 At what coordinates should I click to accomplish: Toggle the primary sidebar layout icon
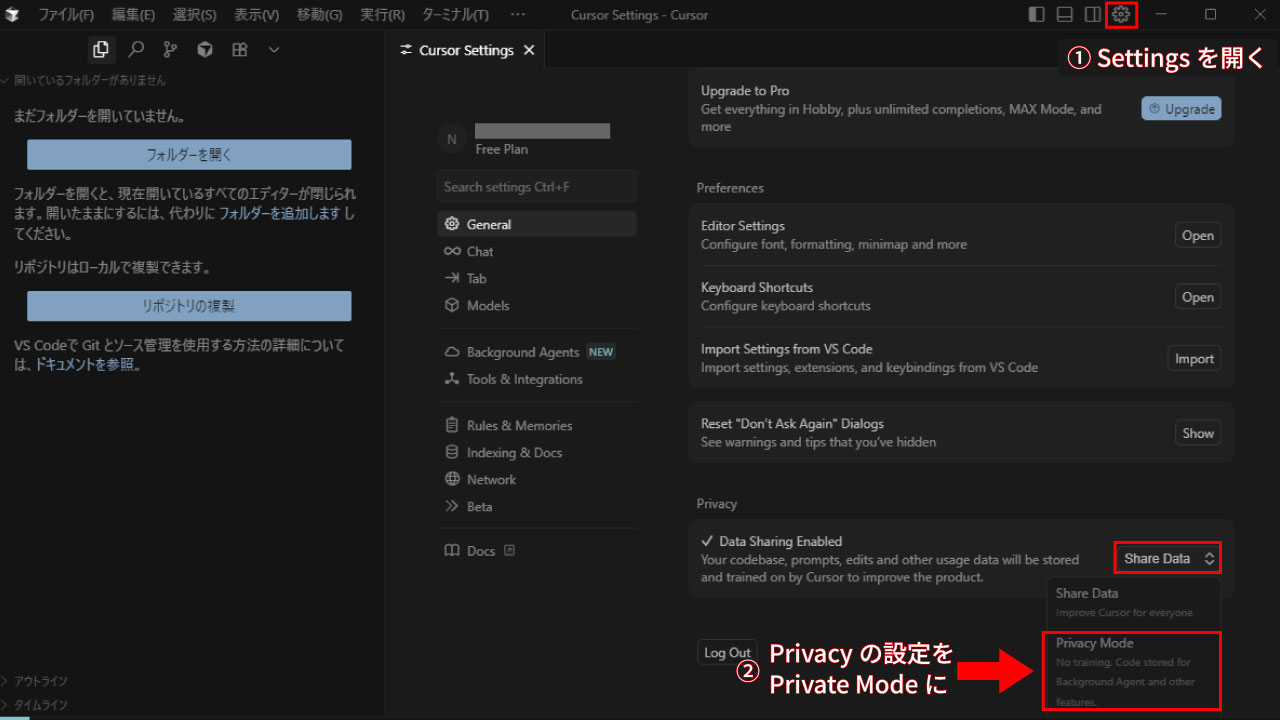1037,14
